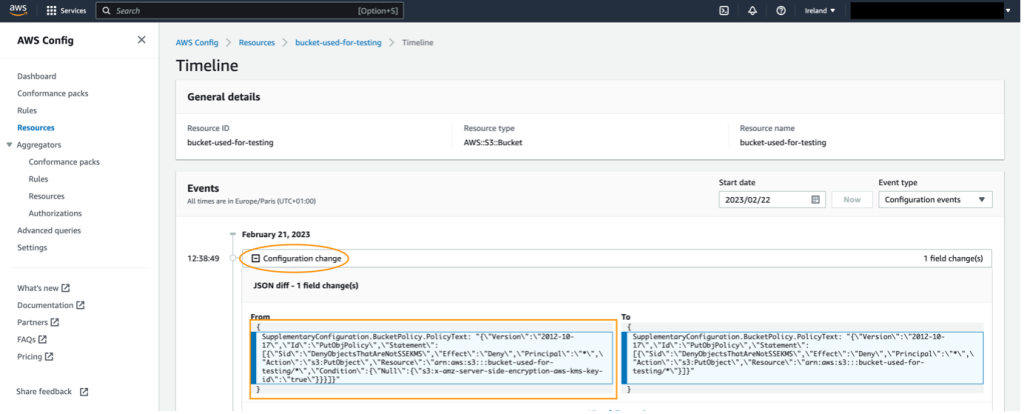Click the Now button

(x=852, y=200)
